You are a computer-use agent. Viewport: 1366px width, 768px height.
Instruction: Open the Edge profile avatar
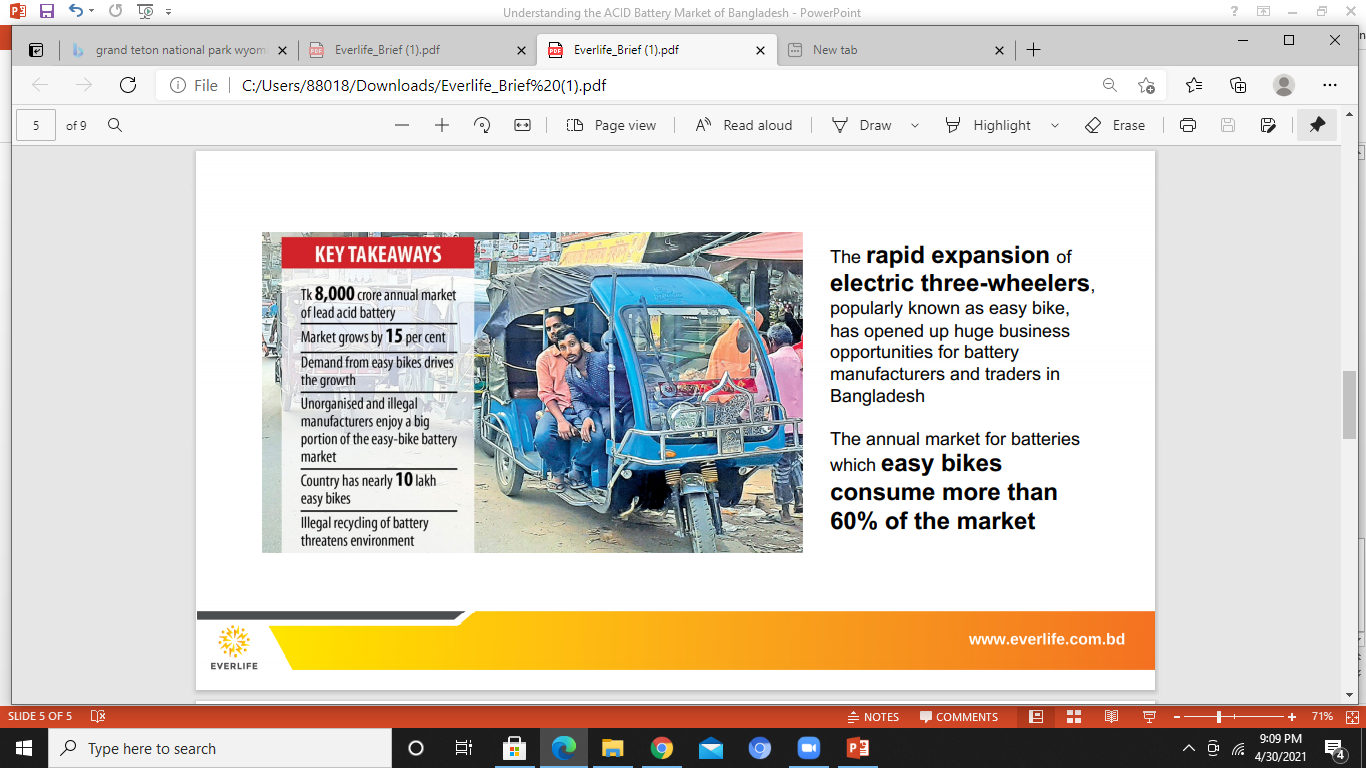point(1284,85)
